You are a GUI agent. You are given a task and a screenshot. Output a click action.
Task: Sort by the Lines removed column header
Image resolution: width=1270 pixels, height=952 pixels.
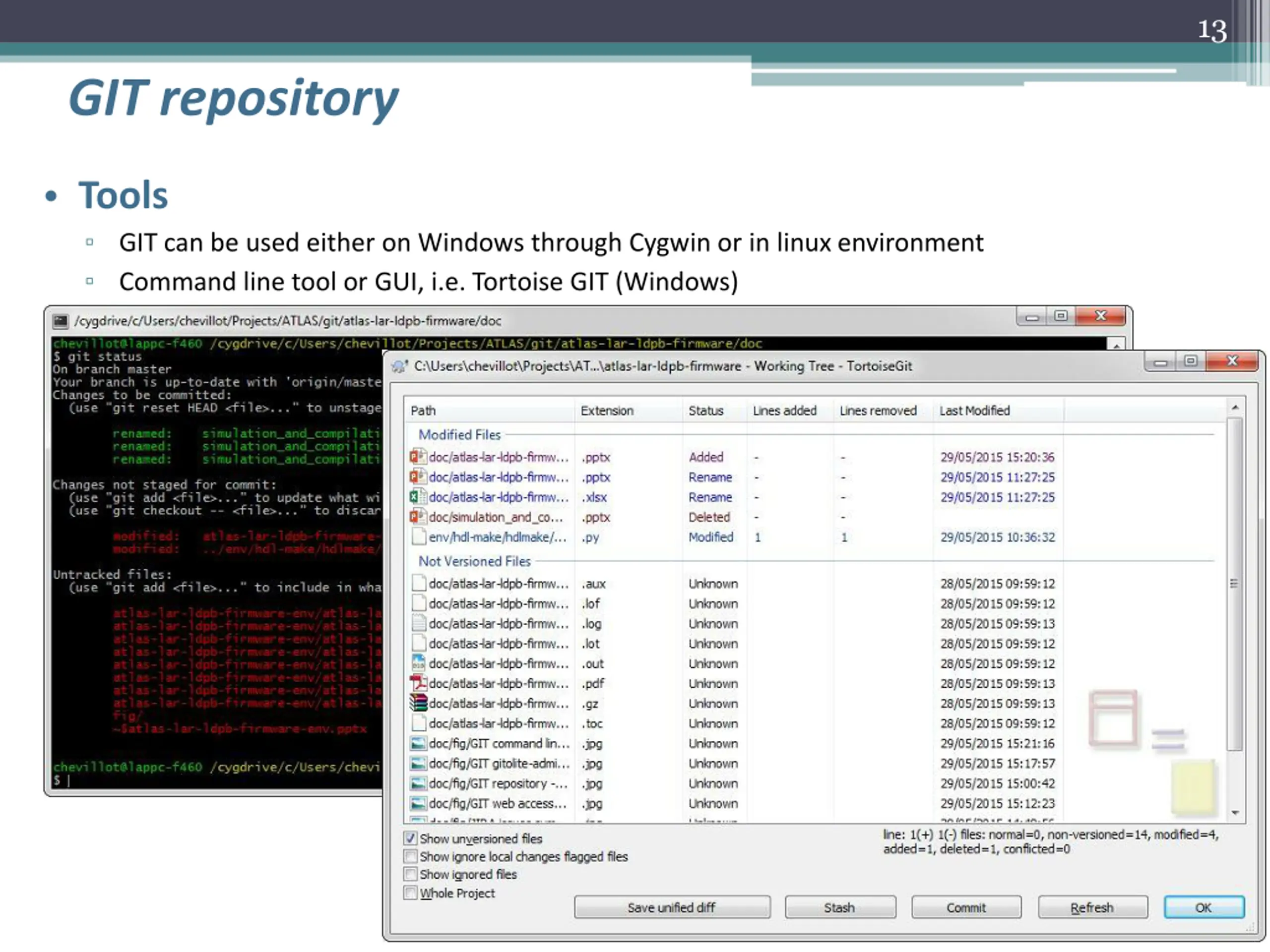coord(883,411)
